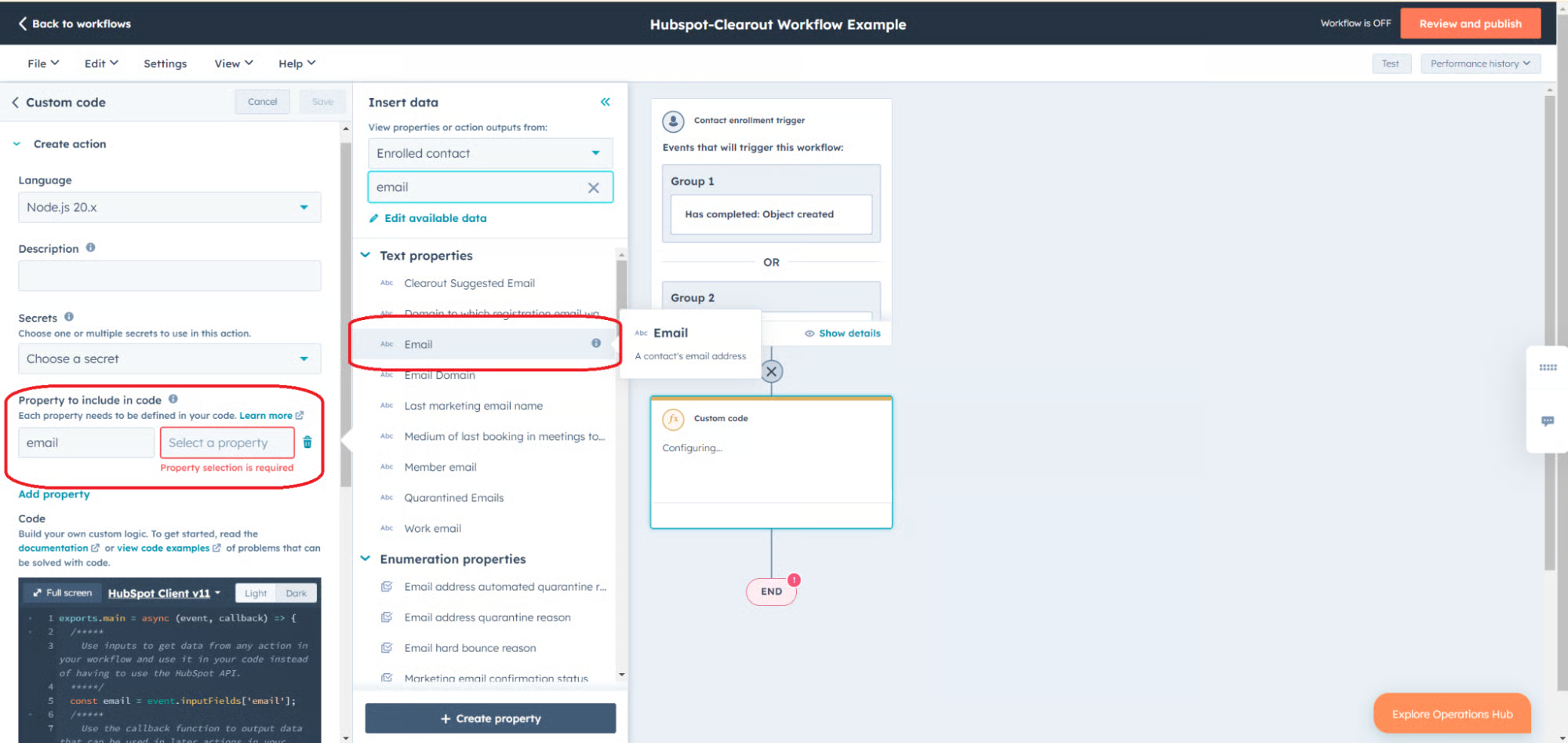Switch the code editor theme to Light
This screenshot has width=1568, height=743.
255,592
